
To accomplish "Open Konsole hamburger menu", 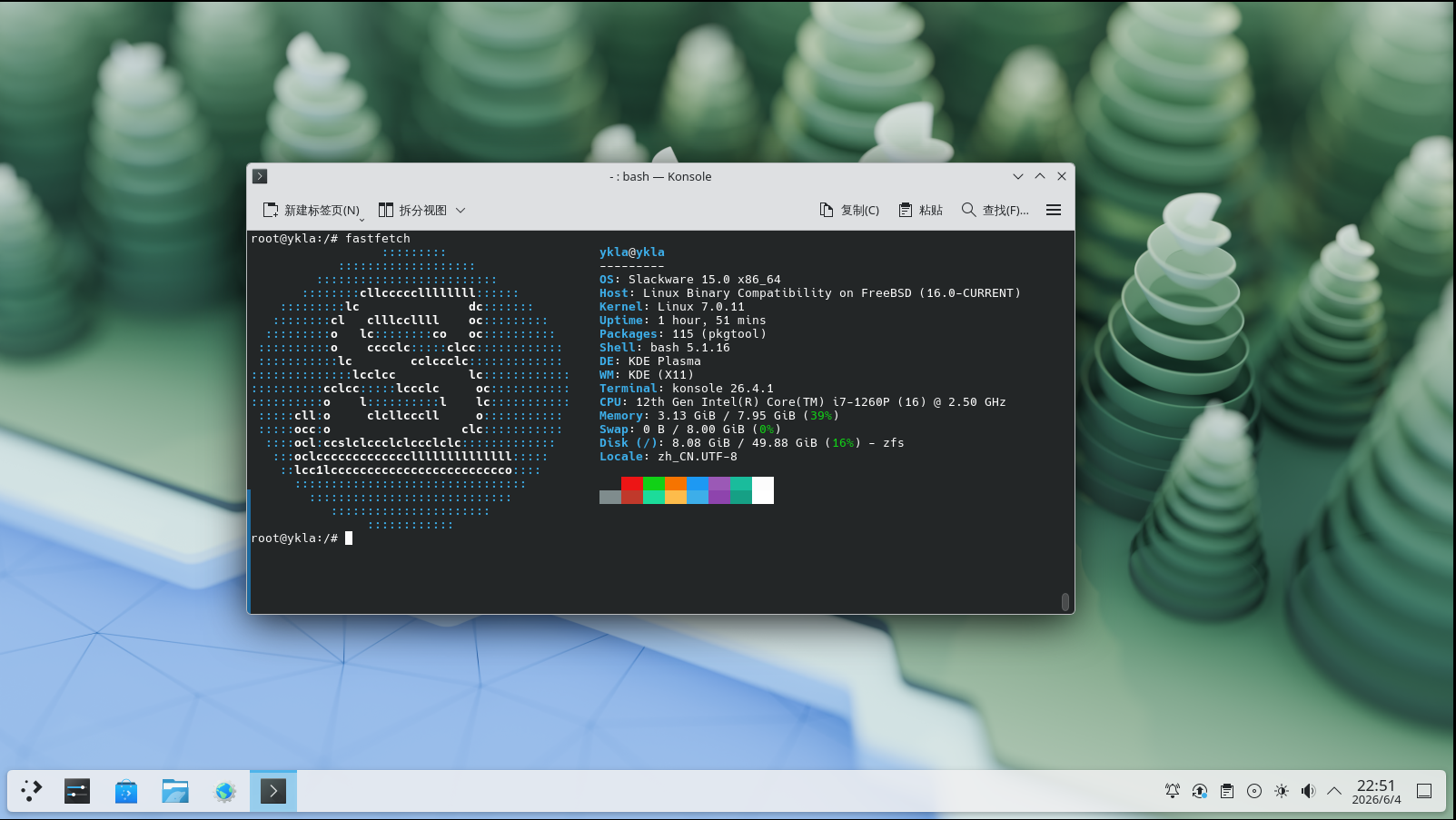I will (x=1054, y=210).
